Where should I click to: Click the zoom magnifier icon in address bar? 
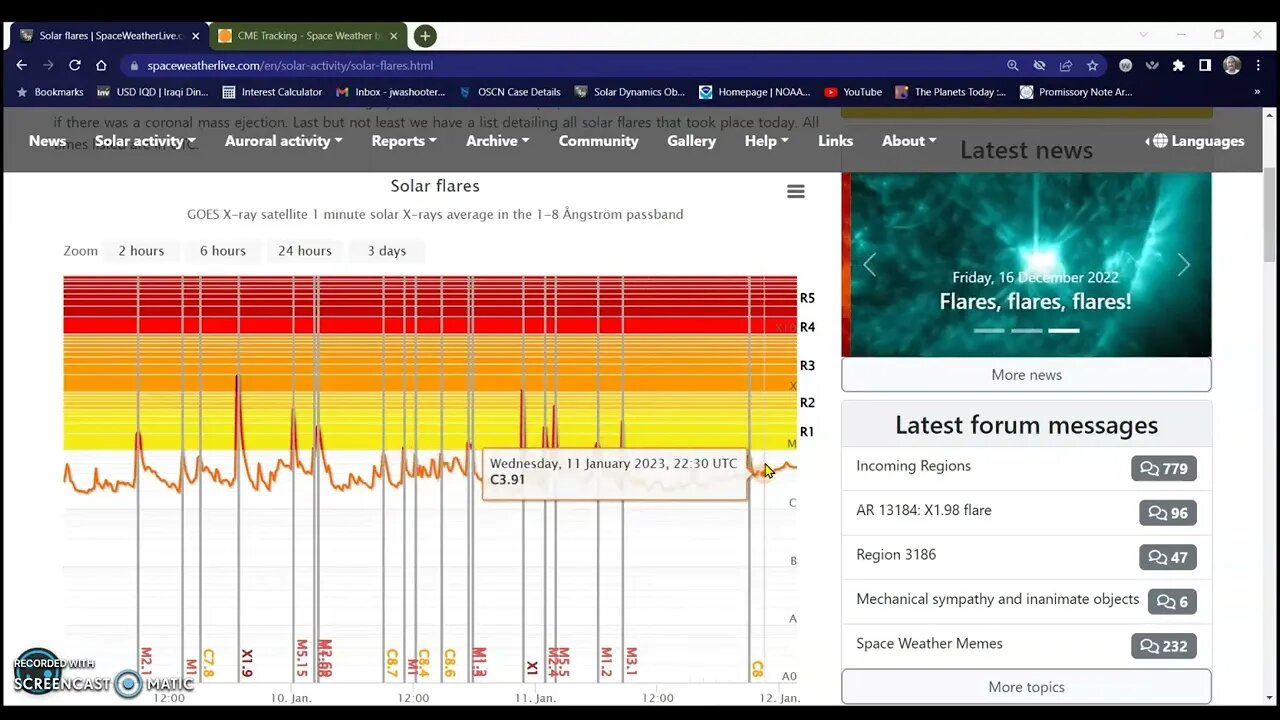point(1012,65)
